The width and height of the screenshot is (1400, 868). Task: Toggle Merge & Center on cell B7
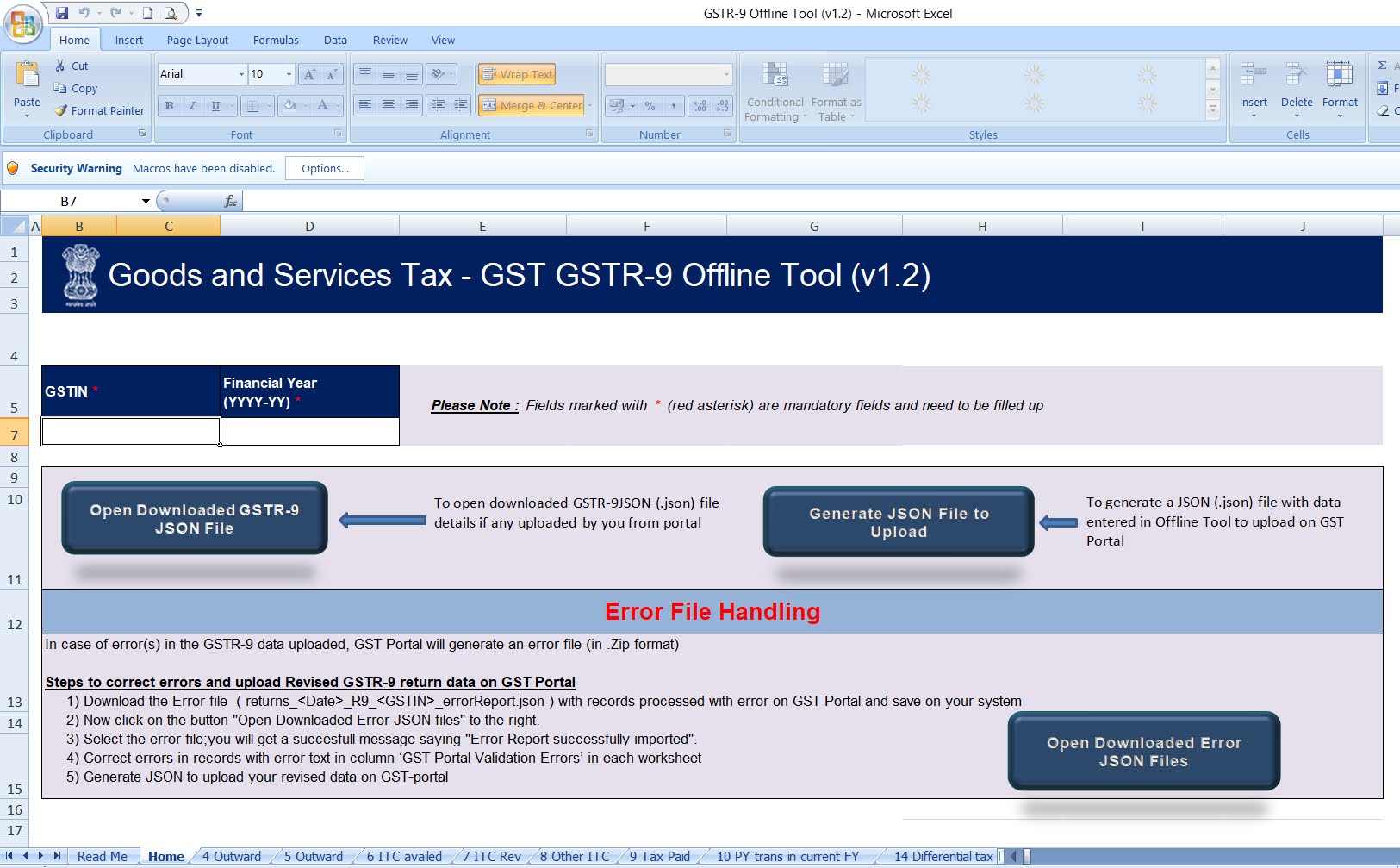pos(532,105)
